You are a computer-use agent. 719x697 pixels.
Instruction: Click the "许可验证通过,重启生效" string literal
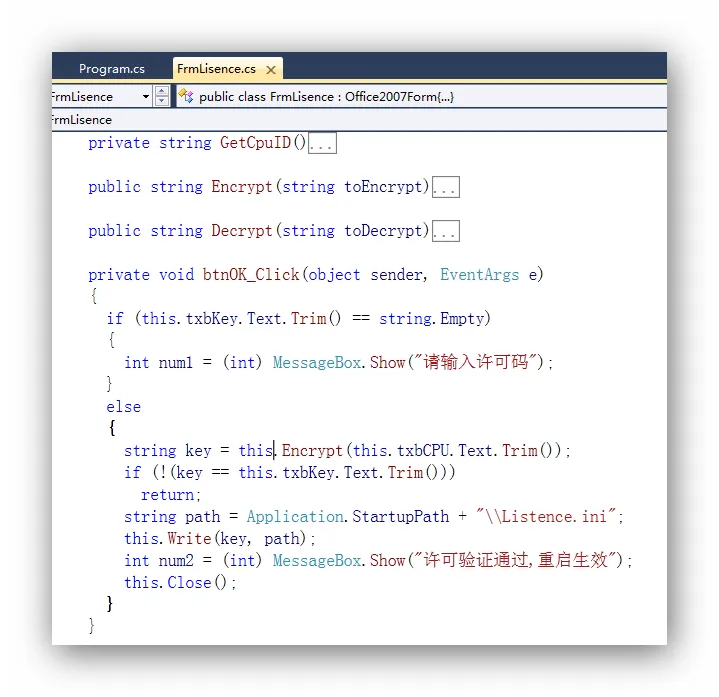[514, 560]
